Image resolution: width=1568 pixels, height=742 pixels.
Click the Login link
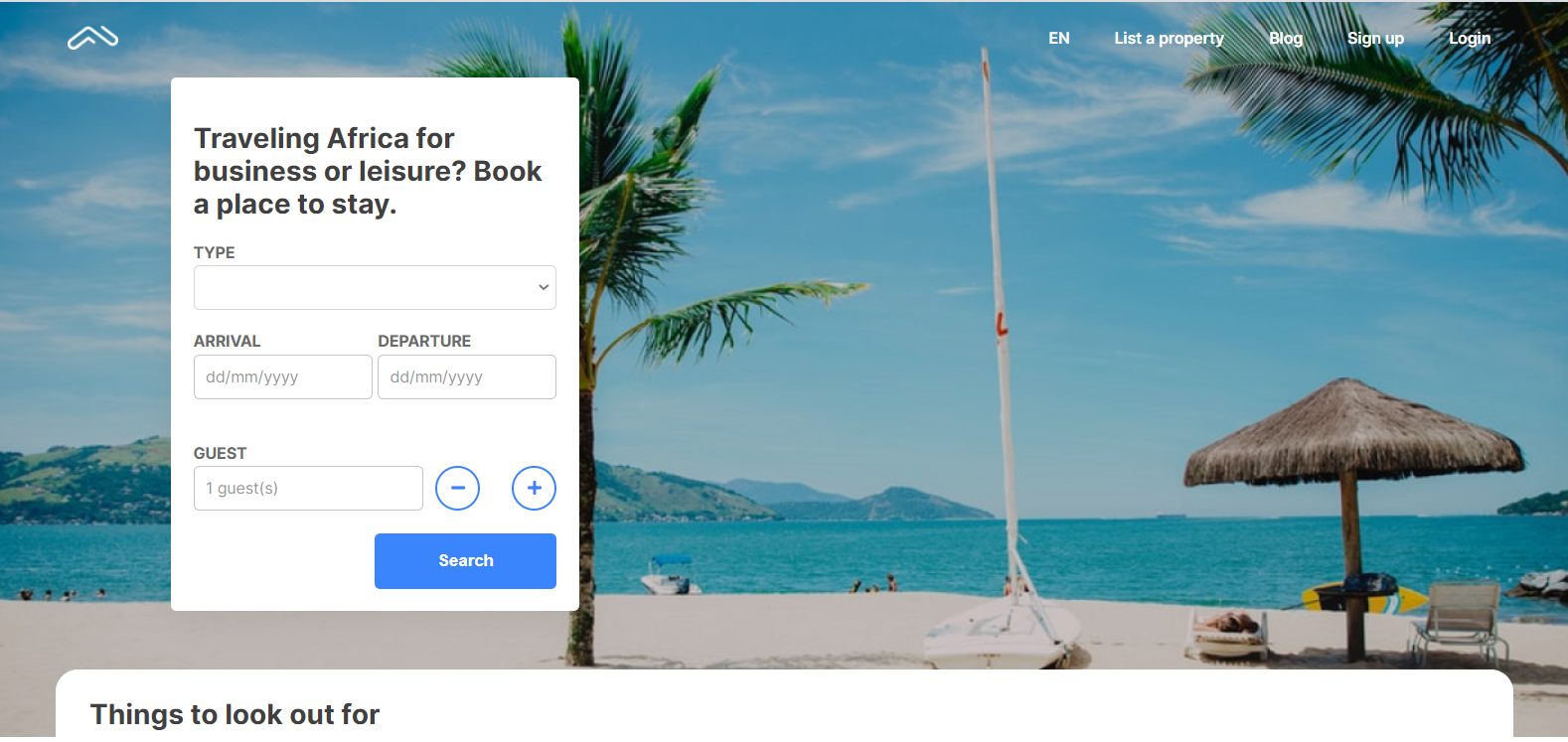coord(1470,38)
